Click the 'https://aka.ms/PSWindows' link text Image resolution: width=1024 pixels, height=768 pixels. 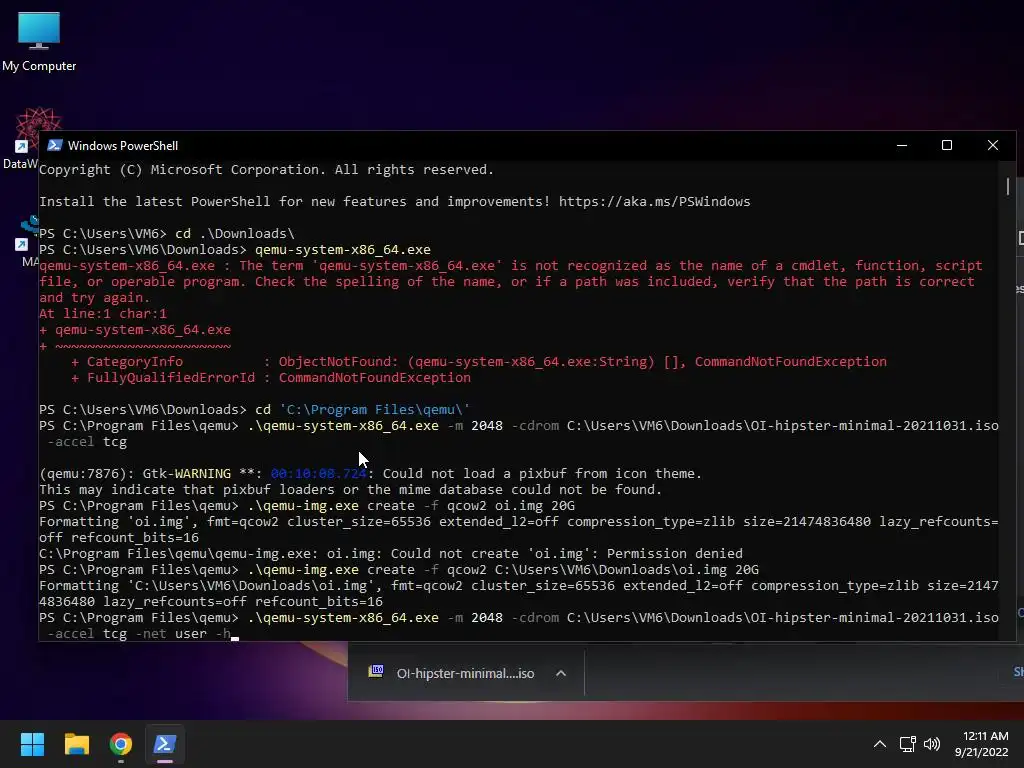[654, 202]
